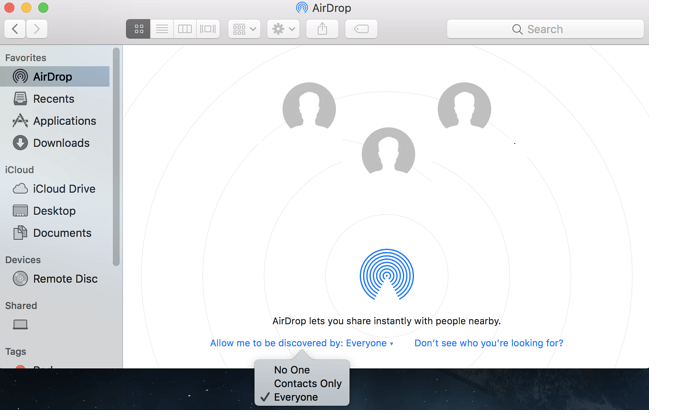This screenshot has width=682, height=416.
Task: Open 'Allow me to be discovered by' dropdown
Action: point(302,343)
